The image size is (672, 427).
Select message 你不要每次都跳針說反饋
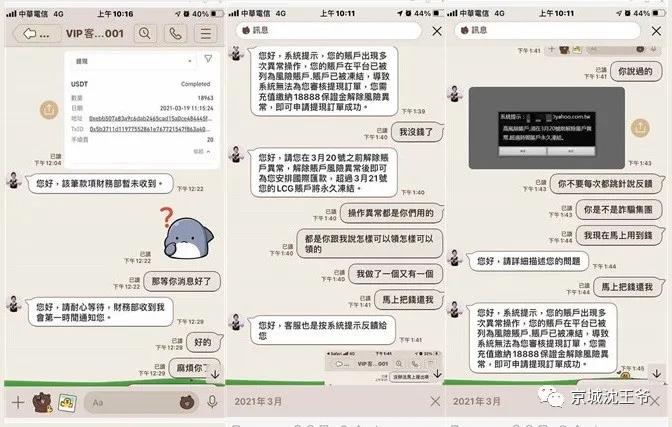coord(606,184)
